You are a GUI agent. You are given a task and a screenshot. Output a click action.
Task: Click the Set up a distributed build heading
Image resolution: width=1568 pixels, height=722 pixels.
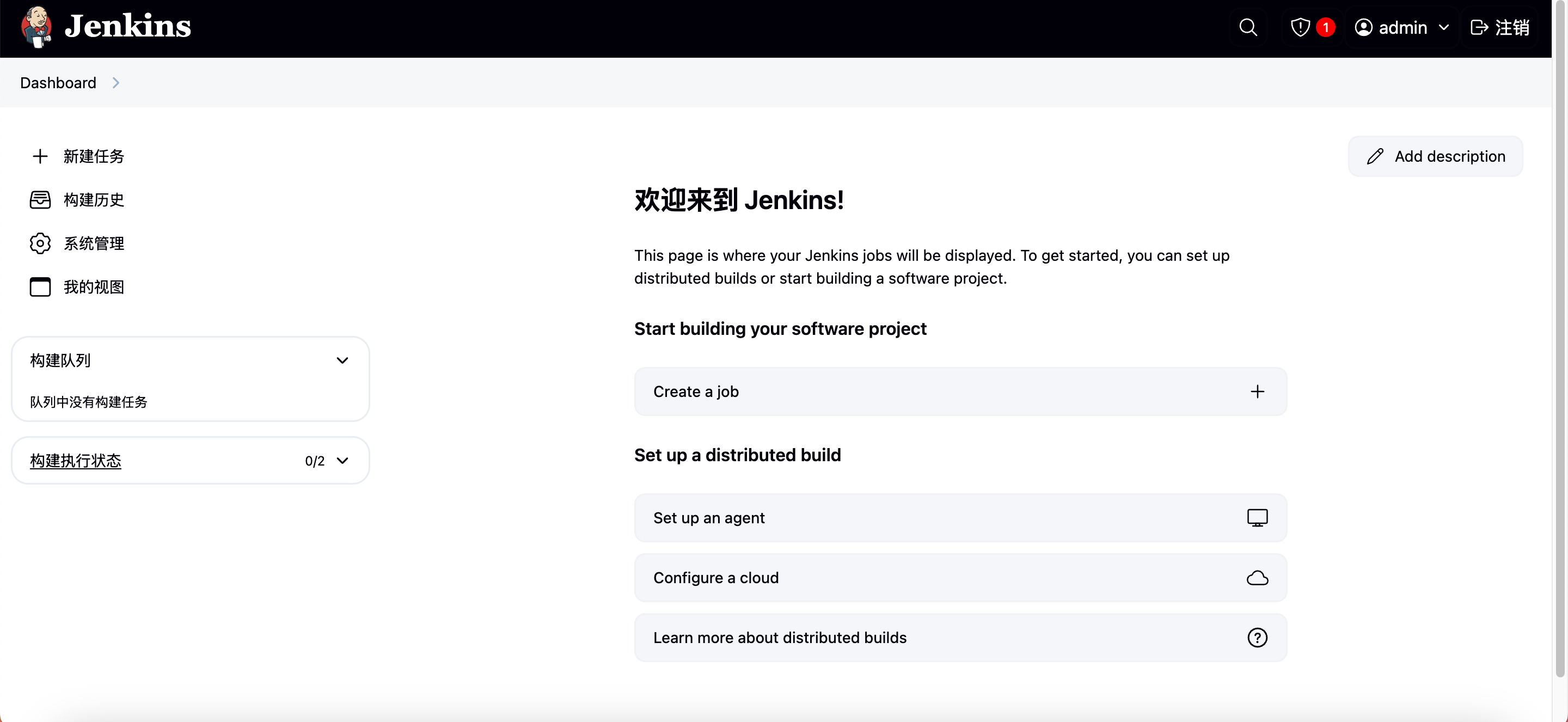coord(738,455)
